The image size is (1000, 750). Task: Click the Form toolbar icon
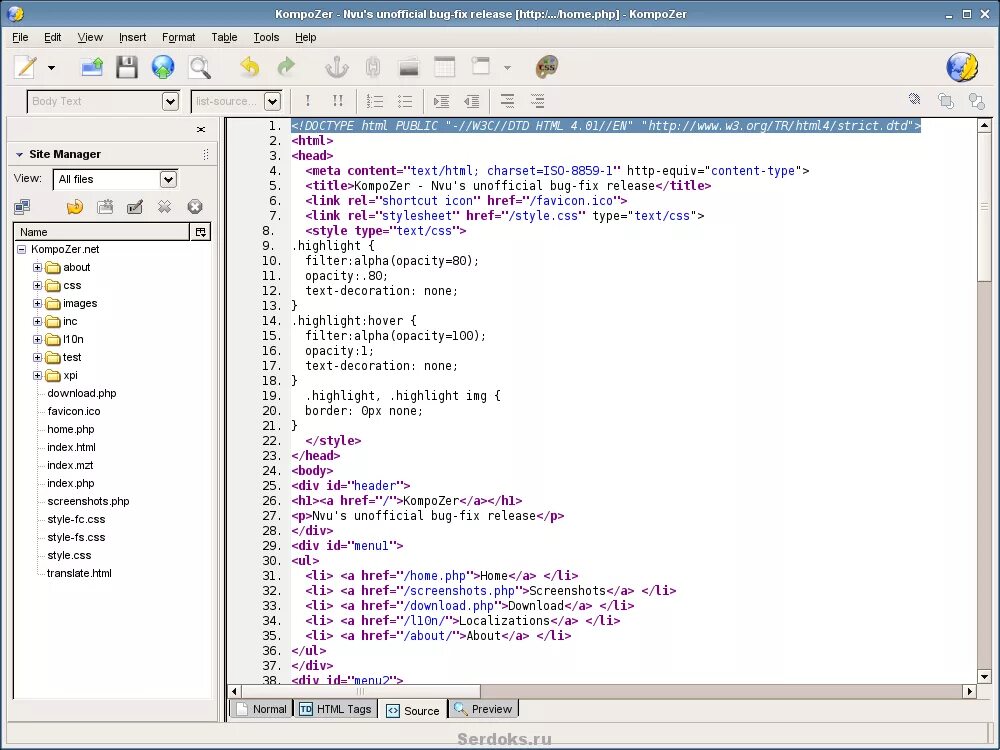481,66
